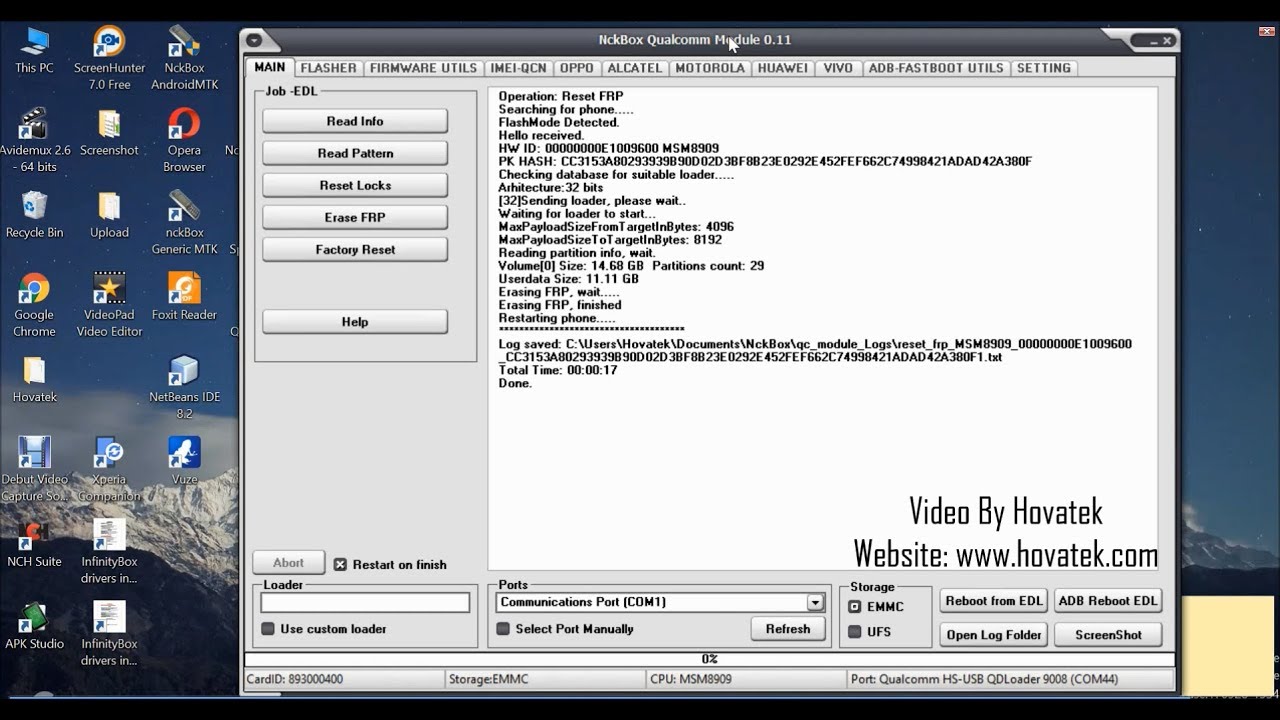Click the operation log text area
1280x720 pixels.
coord(822,328)
